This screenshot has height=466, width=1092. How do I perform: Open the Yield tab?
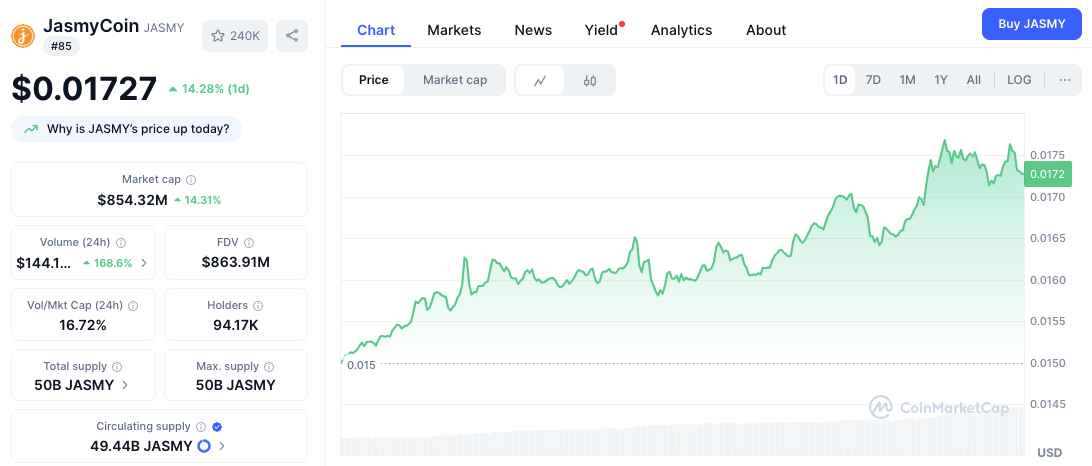pyautogui.click(x=601, y=30)
